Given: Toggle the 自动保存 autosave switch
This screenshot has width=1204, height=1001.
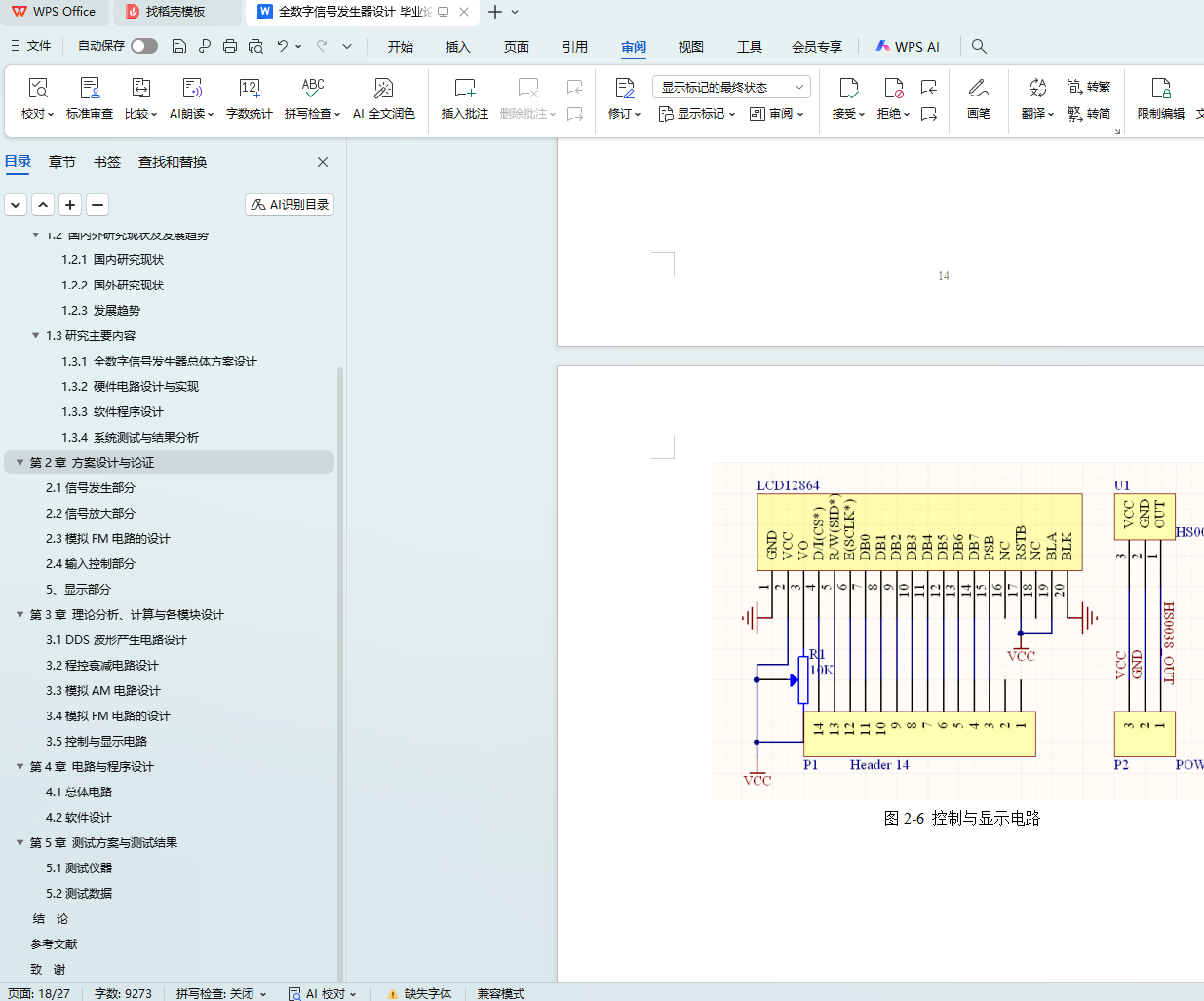Looking at the screenshot, I should tap(144, 46).
